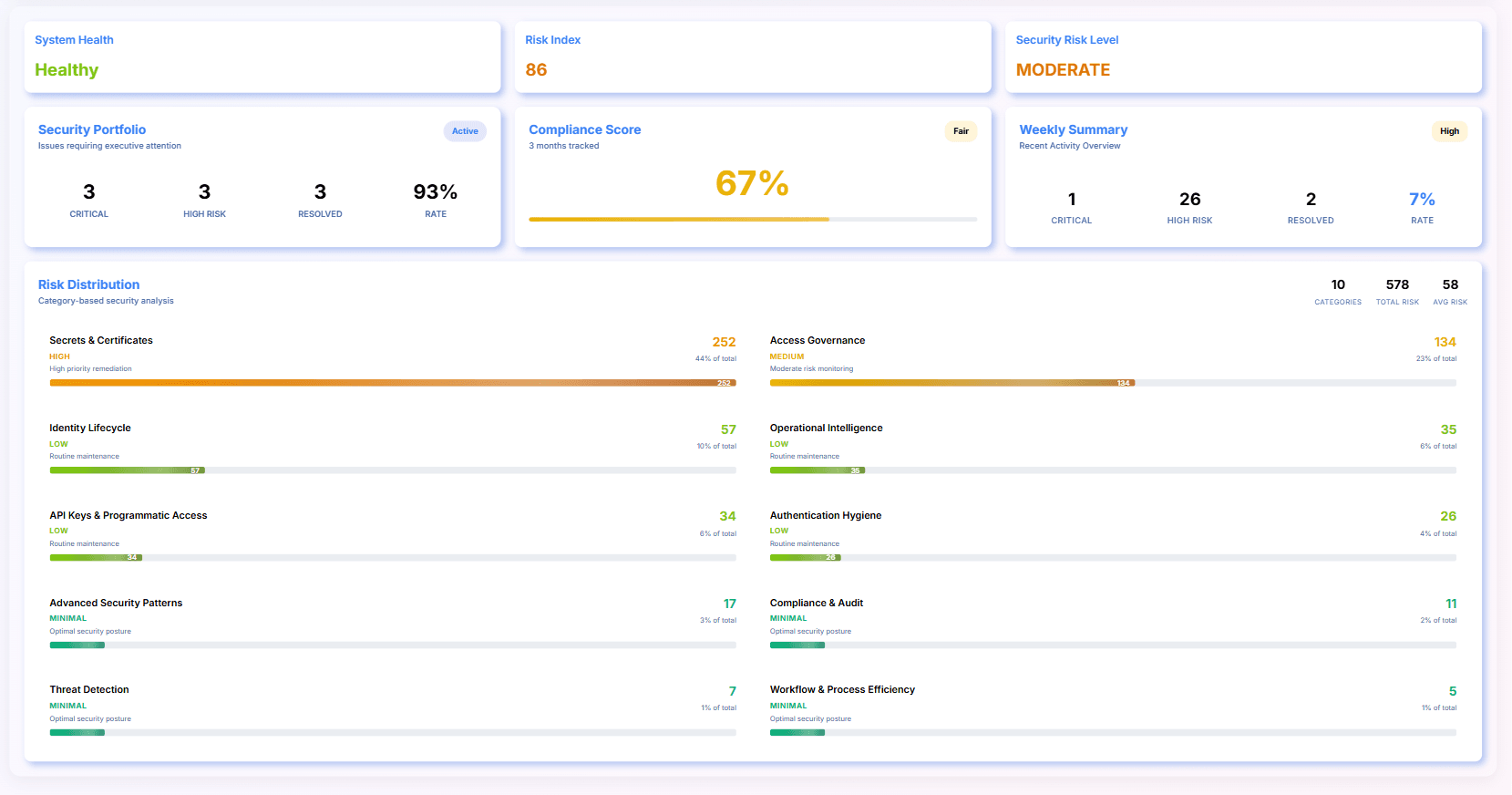The width and height of the screenshot is (1512, 795).
Task: Click 'Issues requiring executive attention' subtitle
Action: [109, 146]
